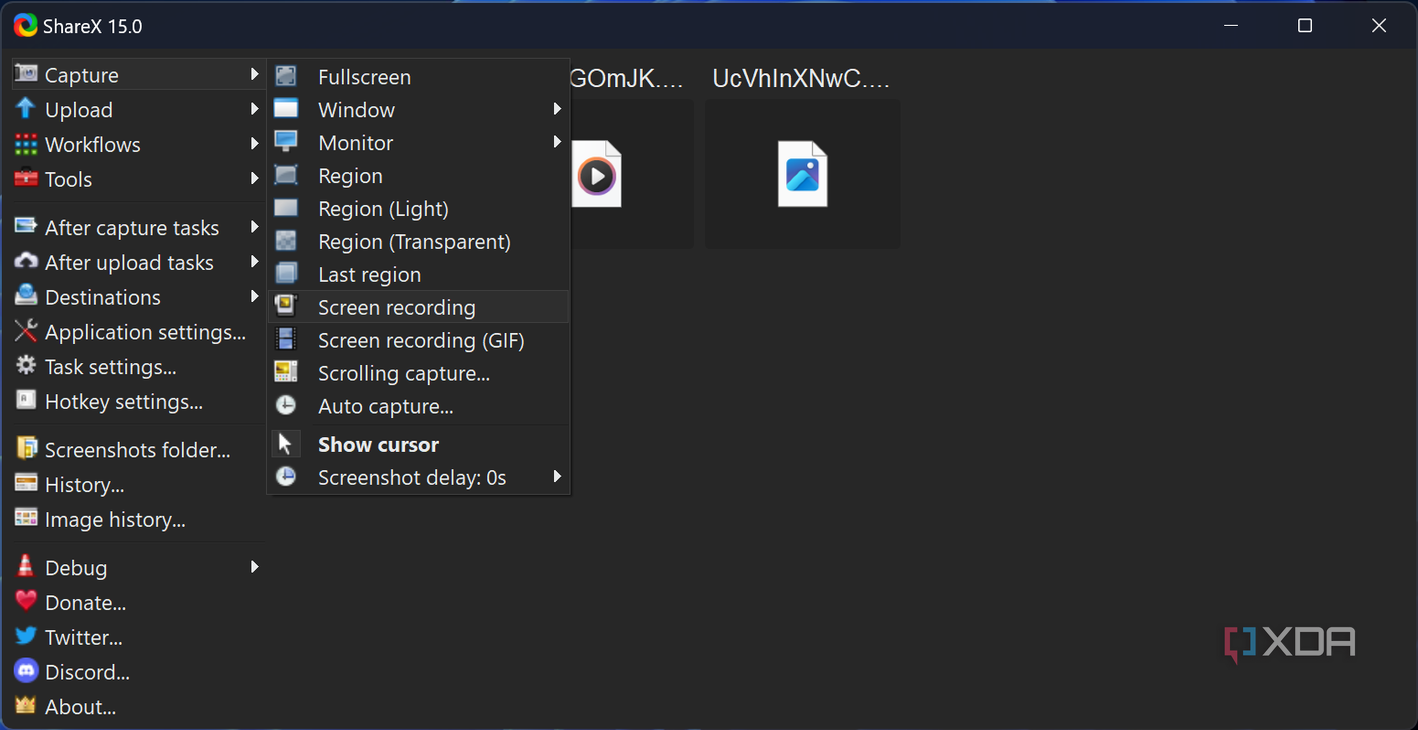Open Image history...

pos(139,519)
